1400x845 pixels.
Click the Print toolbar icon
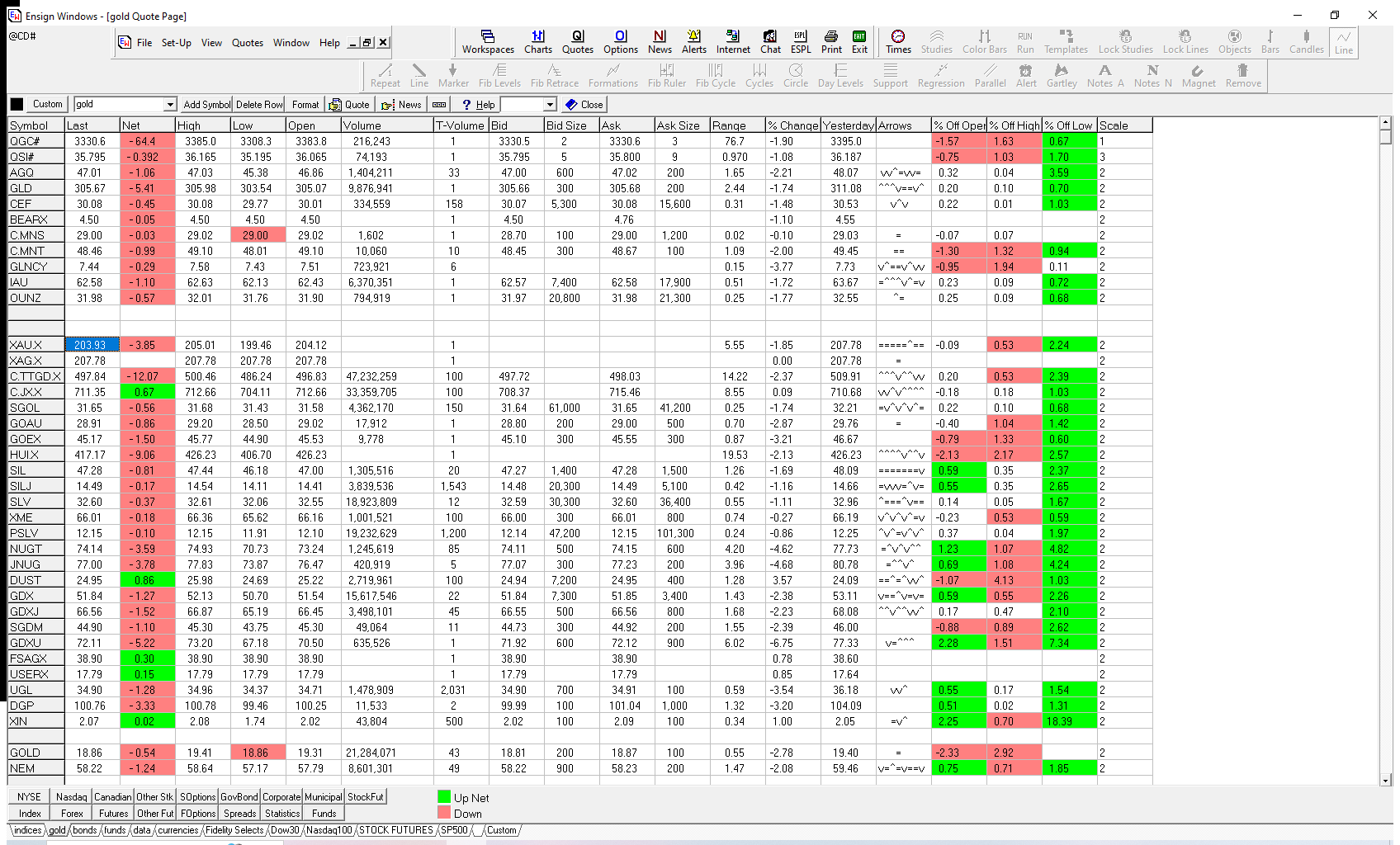(x=831, y=42)
